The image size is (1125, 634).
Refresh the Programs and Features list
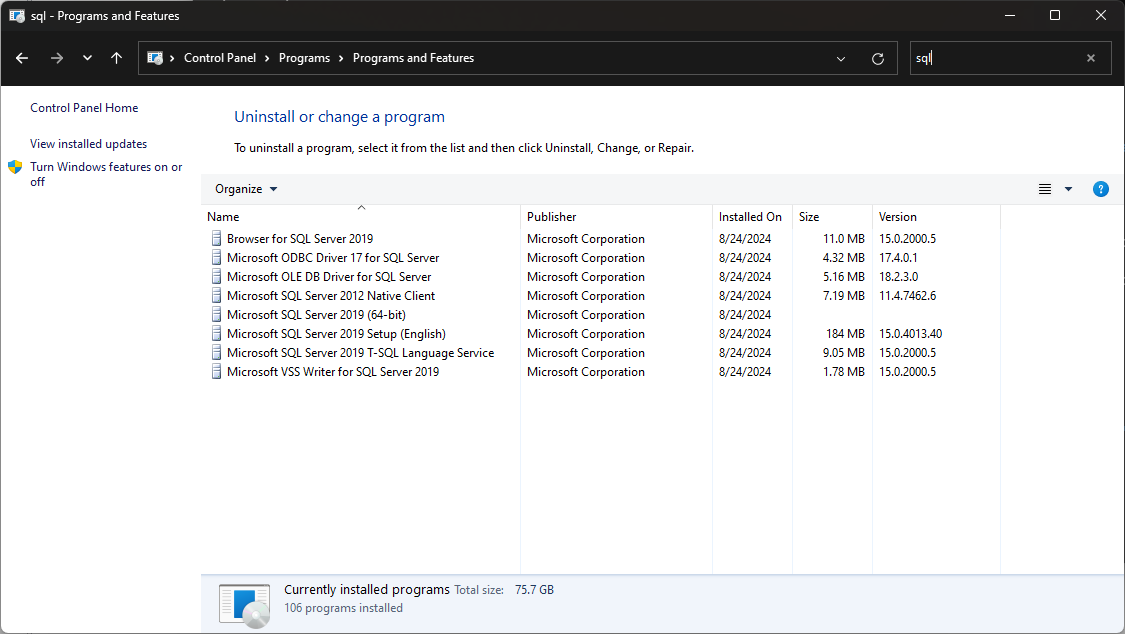877,59
